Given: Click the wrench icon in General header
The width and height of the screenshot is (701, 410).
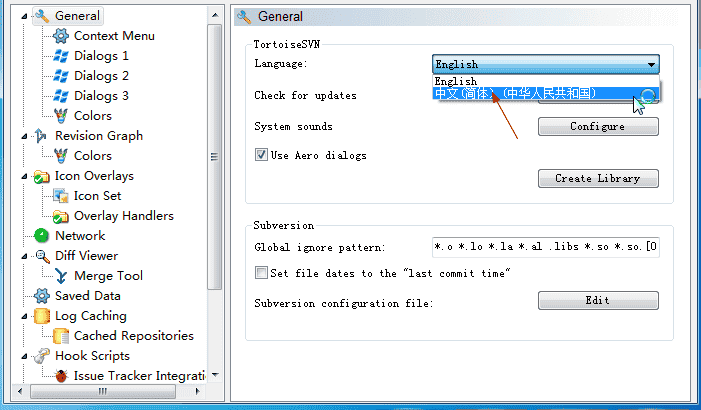Looking at the screenshot, I should tap(244, 17).
